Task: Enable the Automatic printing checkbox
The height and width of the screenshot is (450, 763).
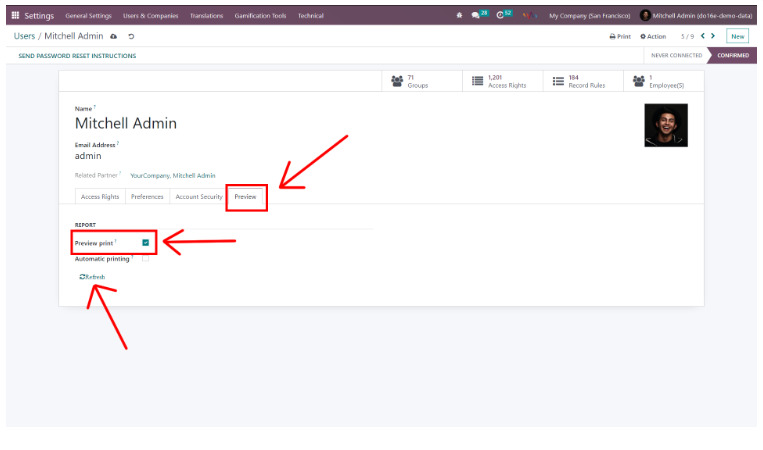Action: pos(146,258)
